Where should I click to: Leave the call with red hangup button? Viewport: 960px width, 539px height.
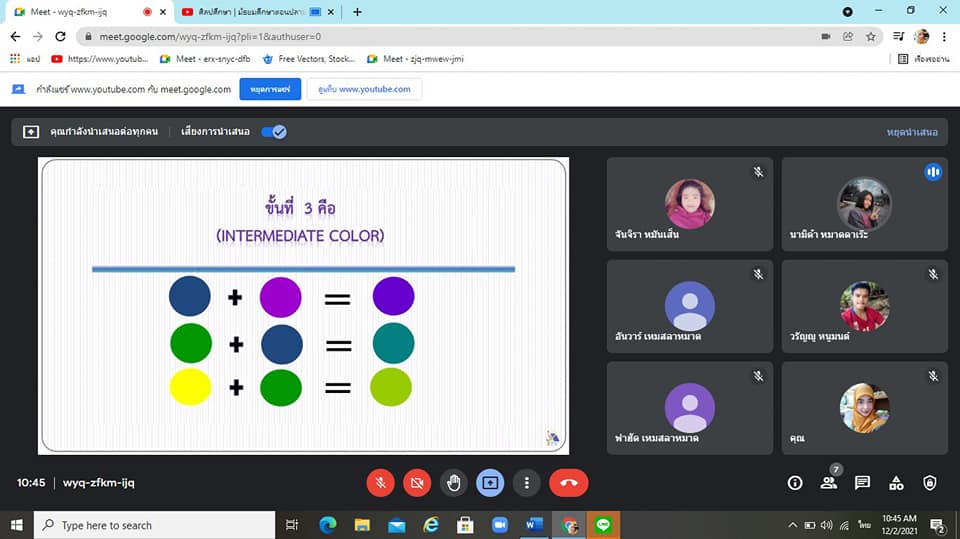point(568,483)
